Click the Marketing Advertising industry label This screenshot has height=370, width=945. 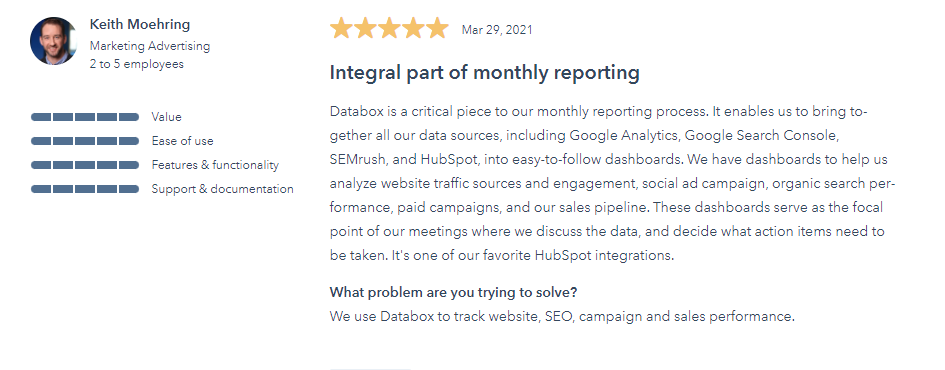[150, 46]
